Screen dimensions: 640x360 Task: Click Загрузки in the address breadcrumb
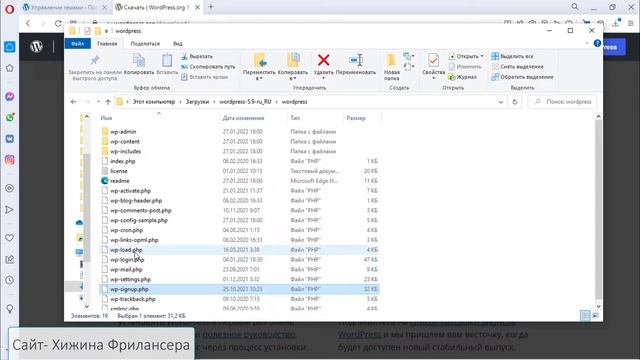coord(197,102)
